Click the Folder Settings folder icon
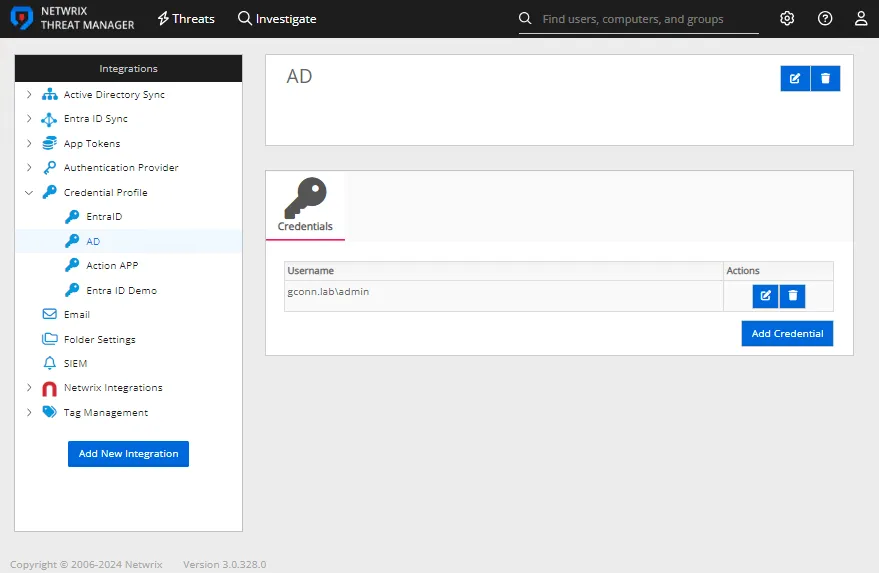Image resolution: width=879 pixels, height=573 pixels. pos(49,339)
